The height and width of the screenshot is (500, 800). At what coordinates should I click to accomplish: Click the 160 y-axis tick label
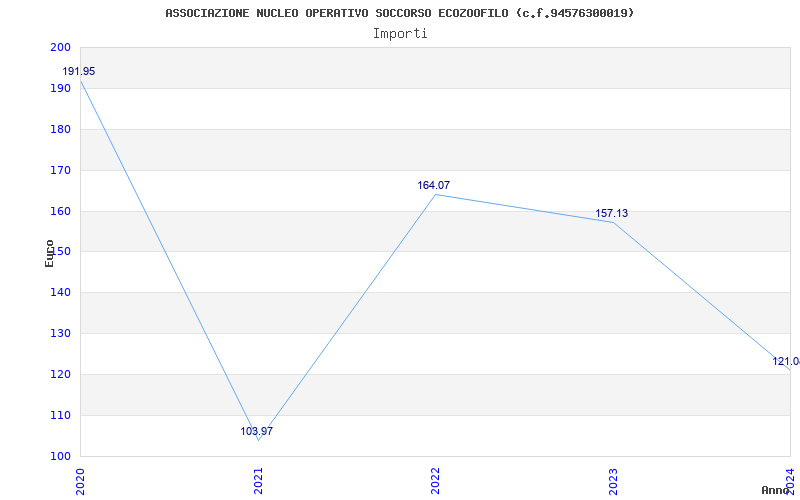pyautogui.click(x=60, y=211)
